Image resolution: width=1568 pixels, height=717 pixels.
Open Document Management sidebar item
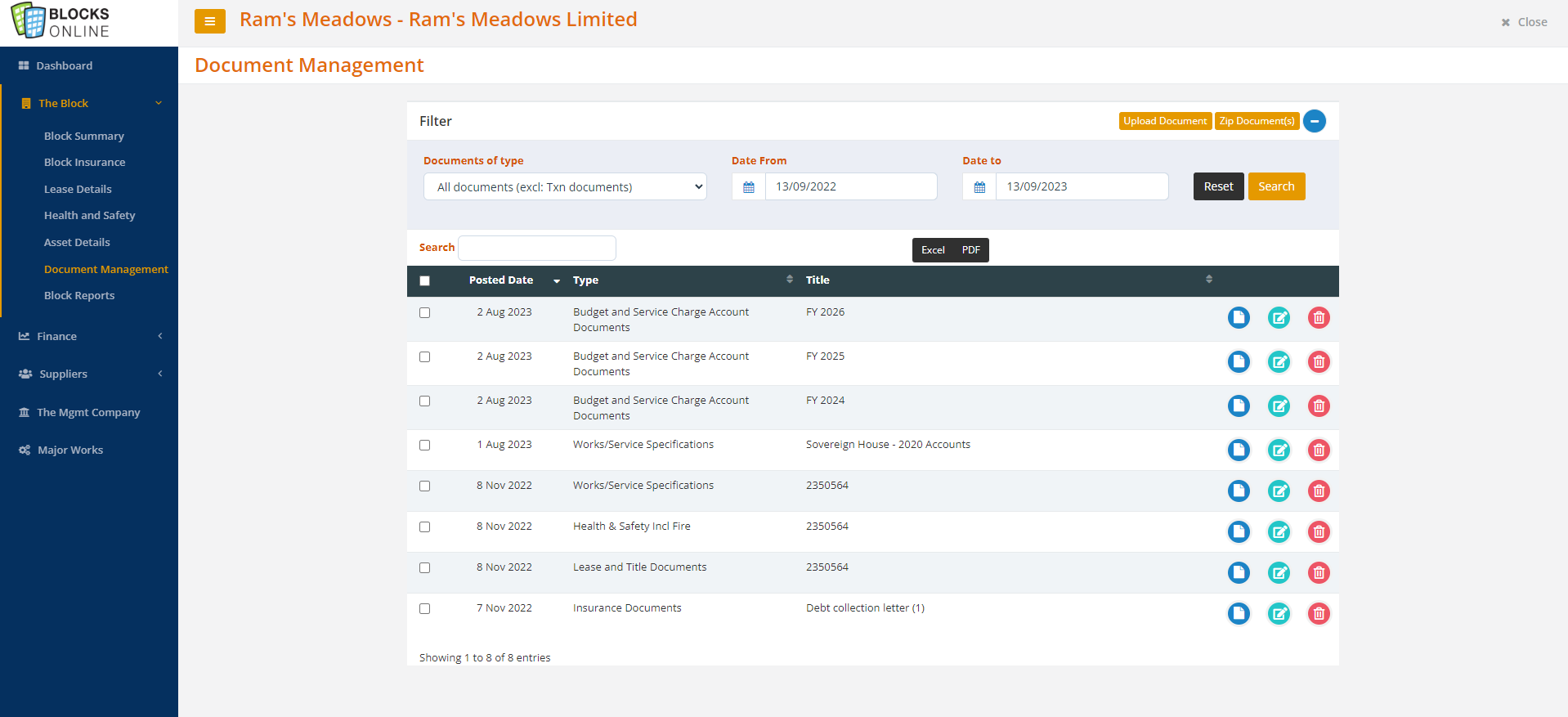click(x=106, y=269)
